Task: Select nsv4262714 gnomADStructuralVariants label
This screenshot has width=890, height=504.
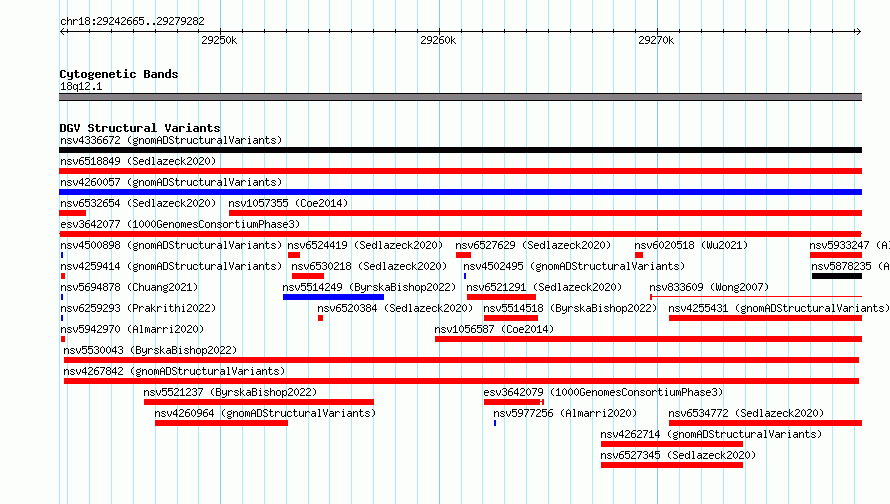Action: tap(711, 434)
